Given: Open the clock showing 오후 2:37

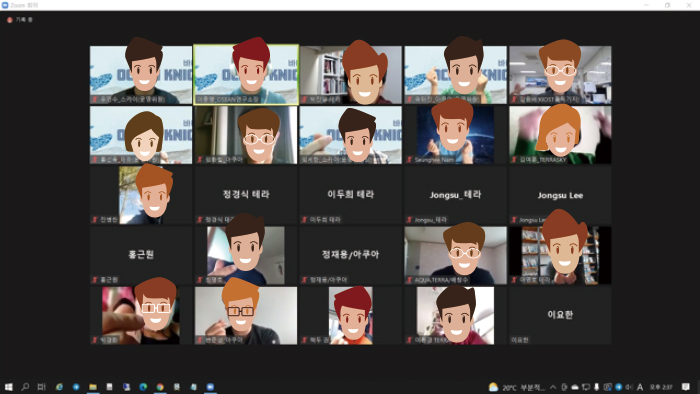Looking at the screenshot, I should pos(661,387).
